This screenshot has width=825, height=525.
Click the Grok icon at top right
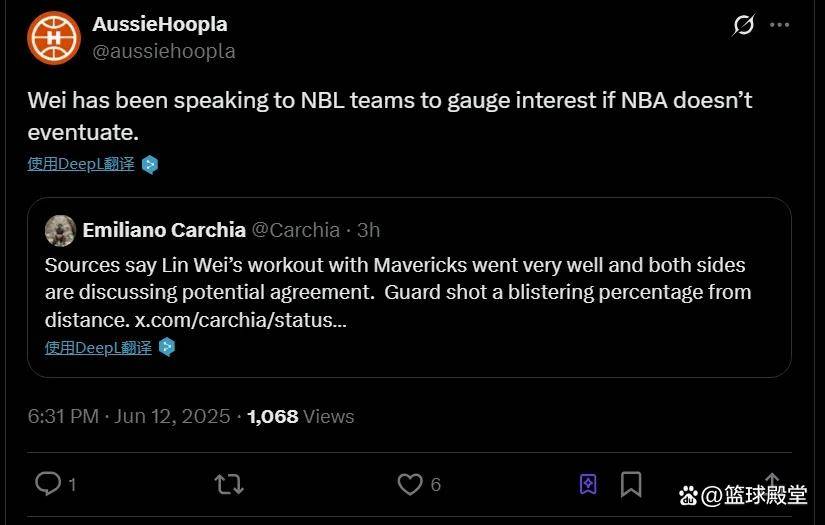743,25
